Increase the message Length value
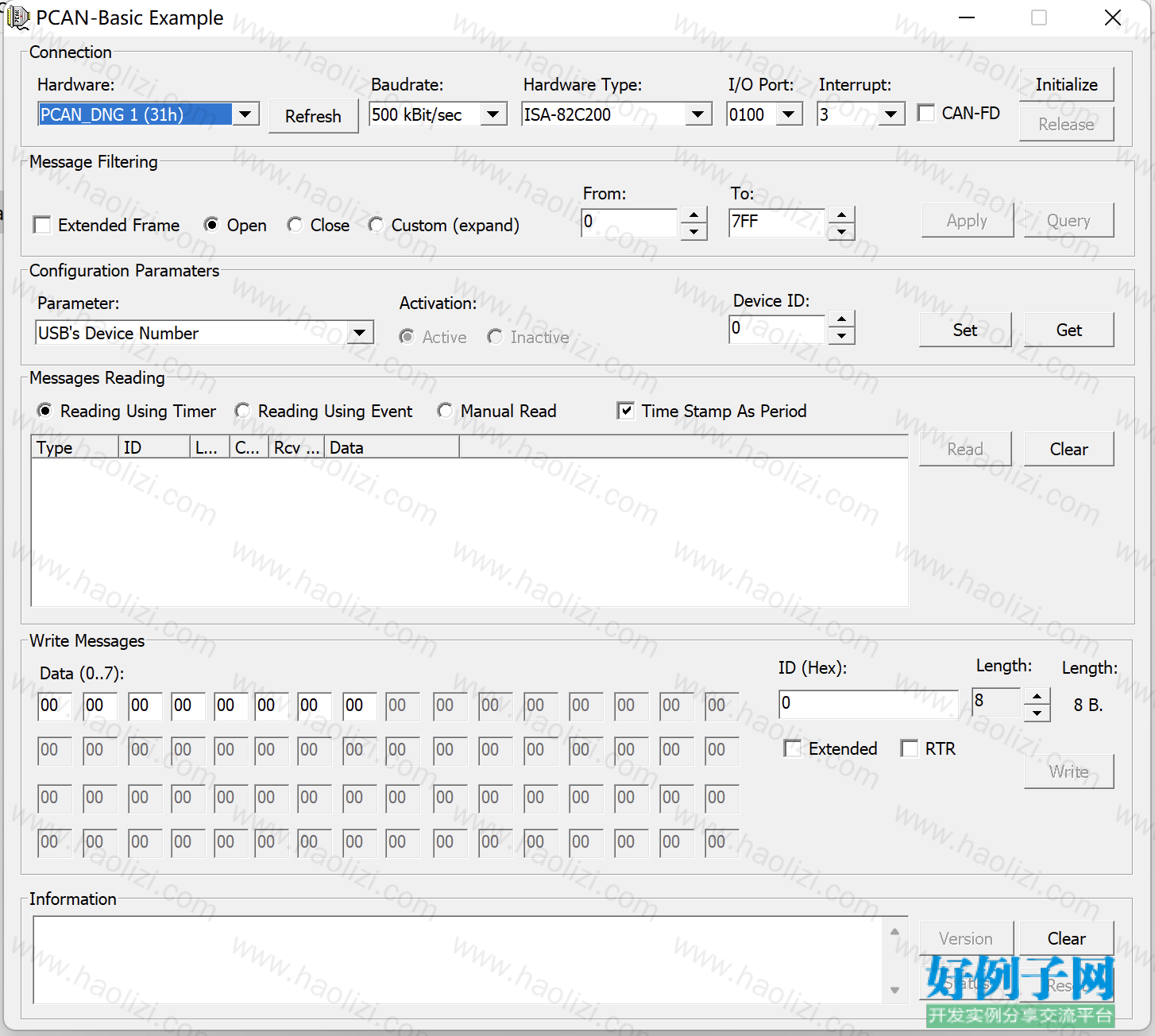1155x1036 pixels. (1037, 697)
